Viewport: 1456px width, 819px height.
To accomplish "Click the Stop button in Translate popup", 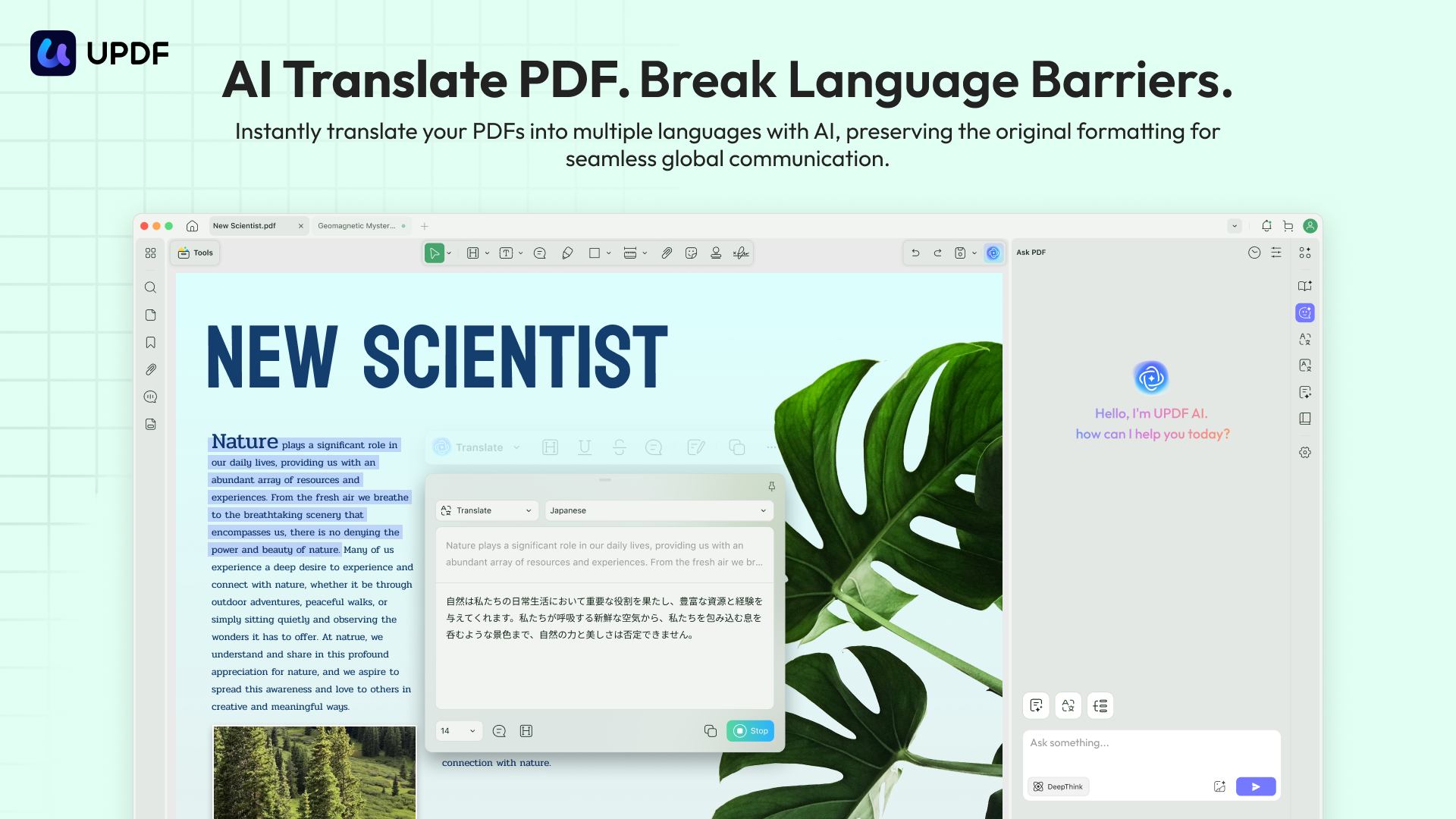I will [x=750, y=730].
